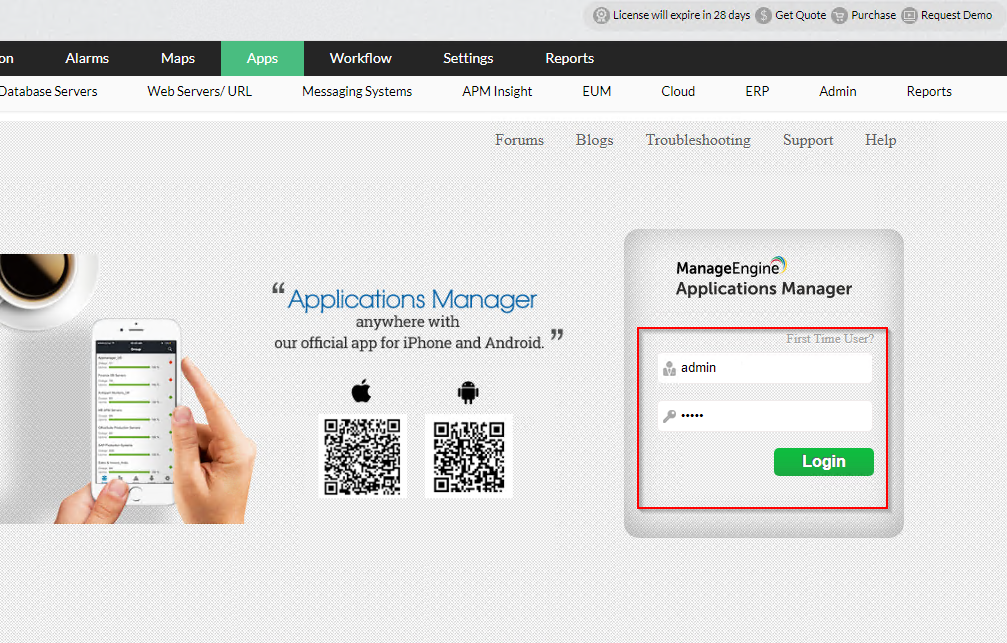Open the Settings tab

click(468, 58)
